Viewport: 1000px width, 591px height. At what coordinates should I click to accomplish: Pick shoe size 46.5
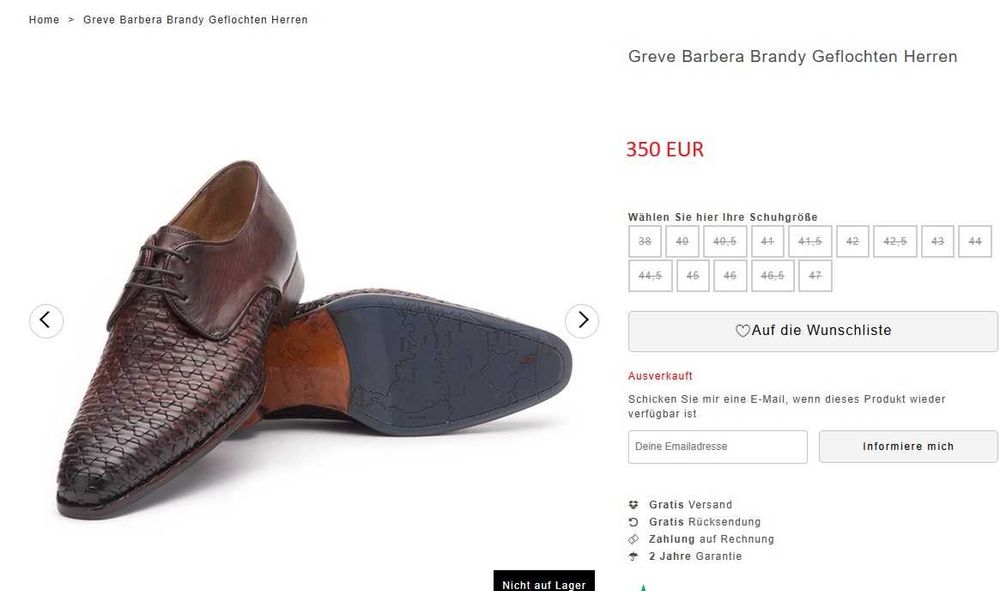[772, 276]
